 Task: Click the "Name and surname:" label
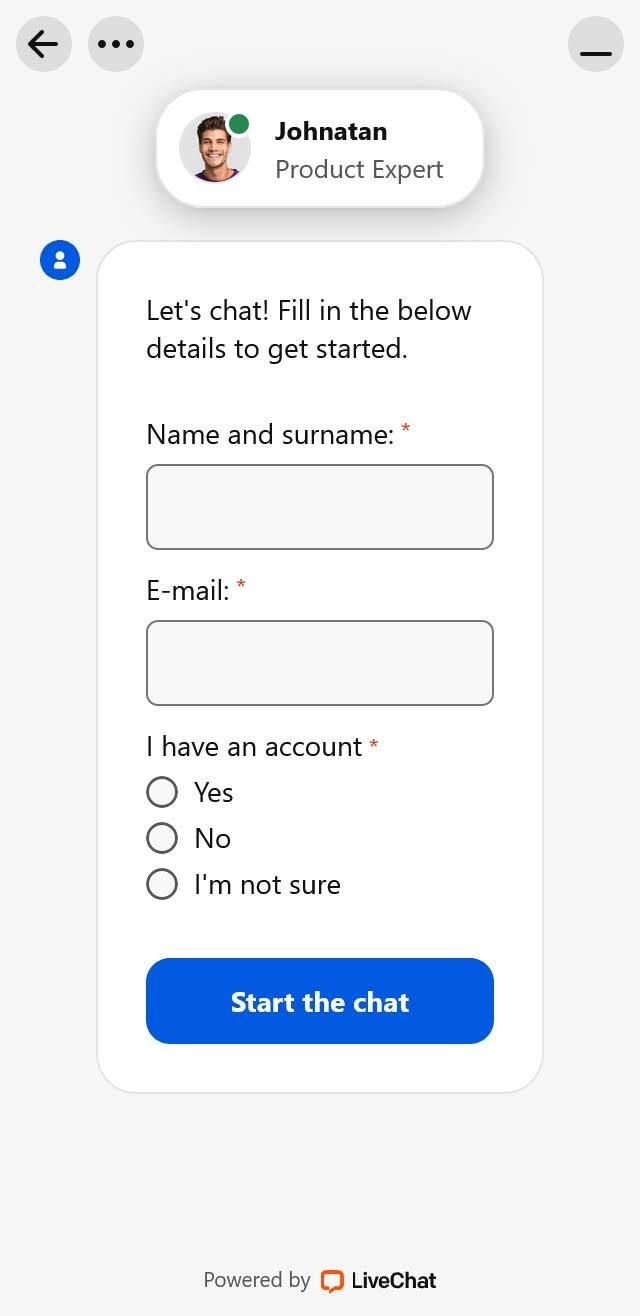[270, 434]
